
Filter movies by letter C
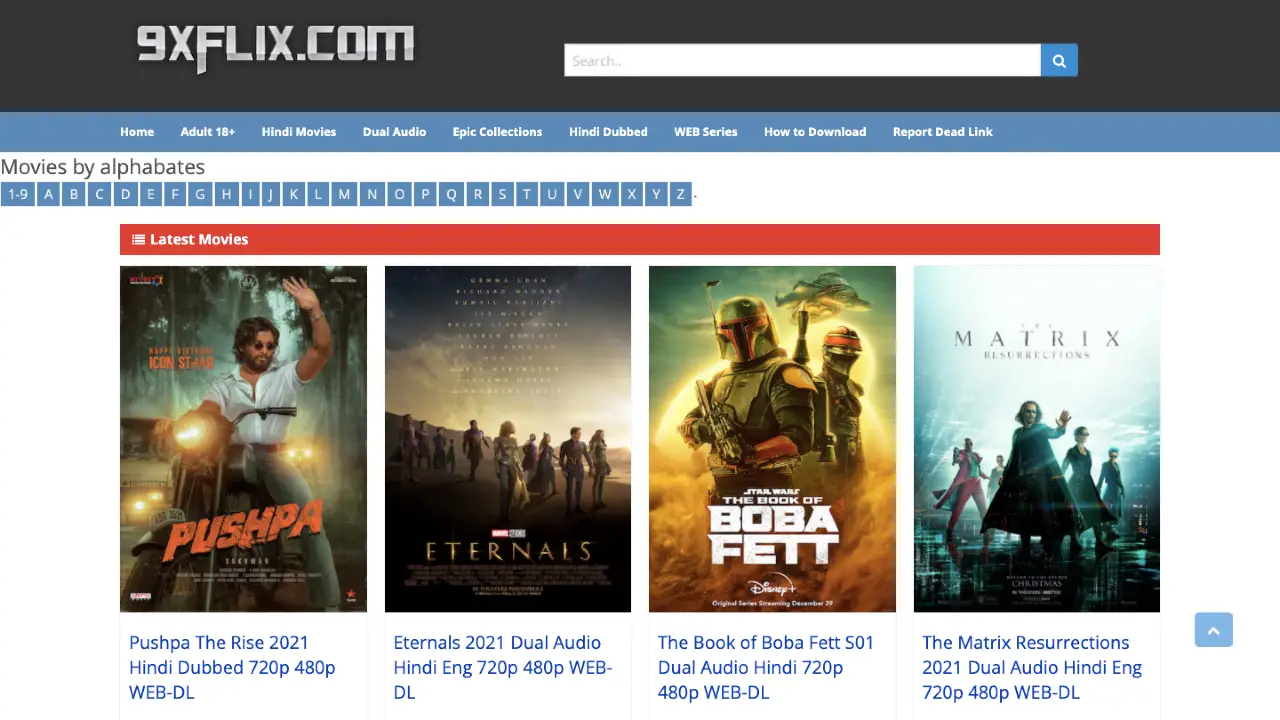[x=99, y=194]
